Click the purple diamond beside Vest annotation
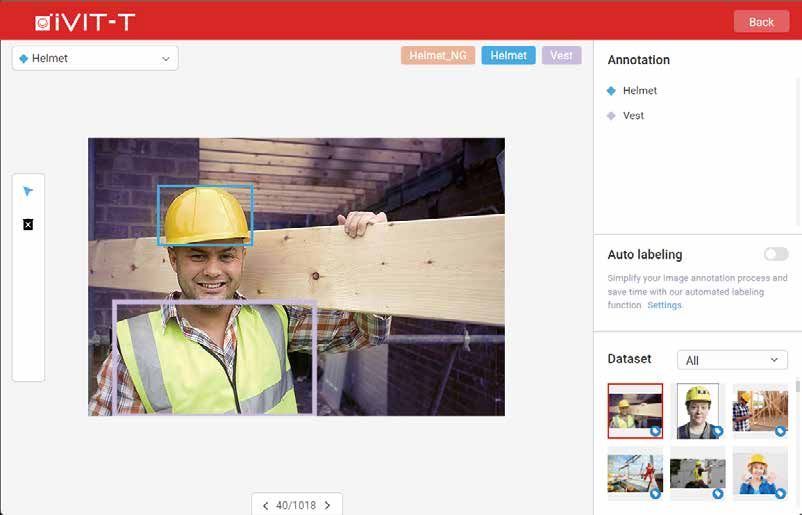 coord(611,116)
